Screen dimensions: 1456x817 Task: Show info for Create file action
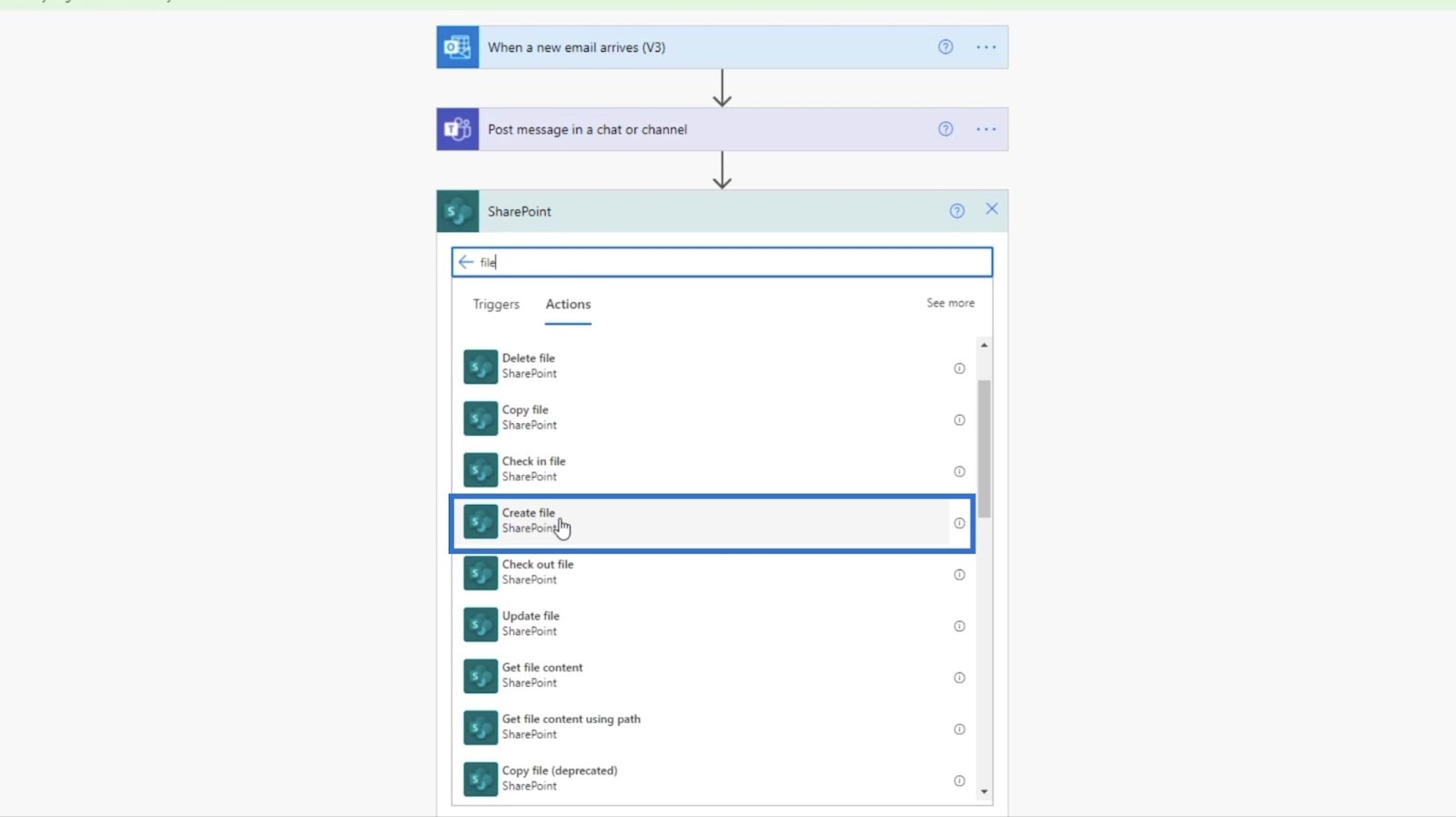[959, 523]
